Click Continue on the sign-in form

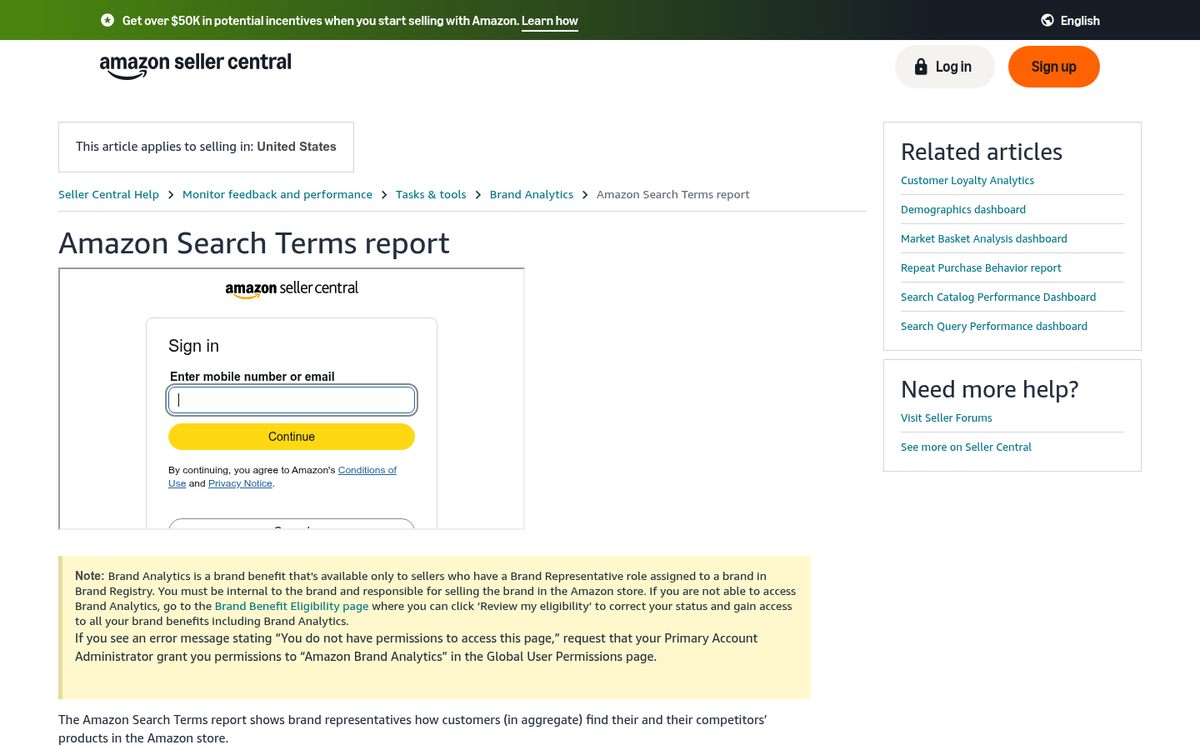click(291, 436)
